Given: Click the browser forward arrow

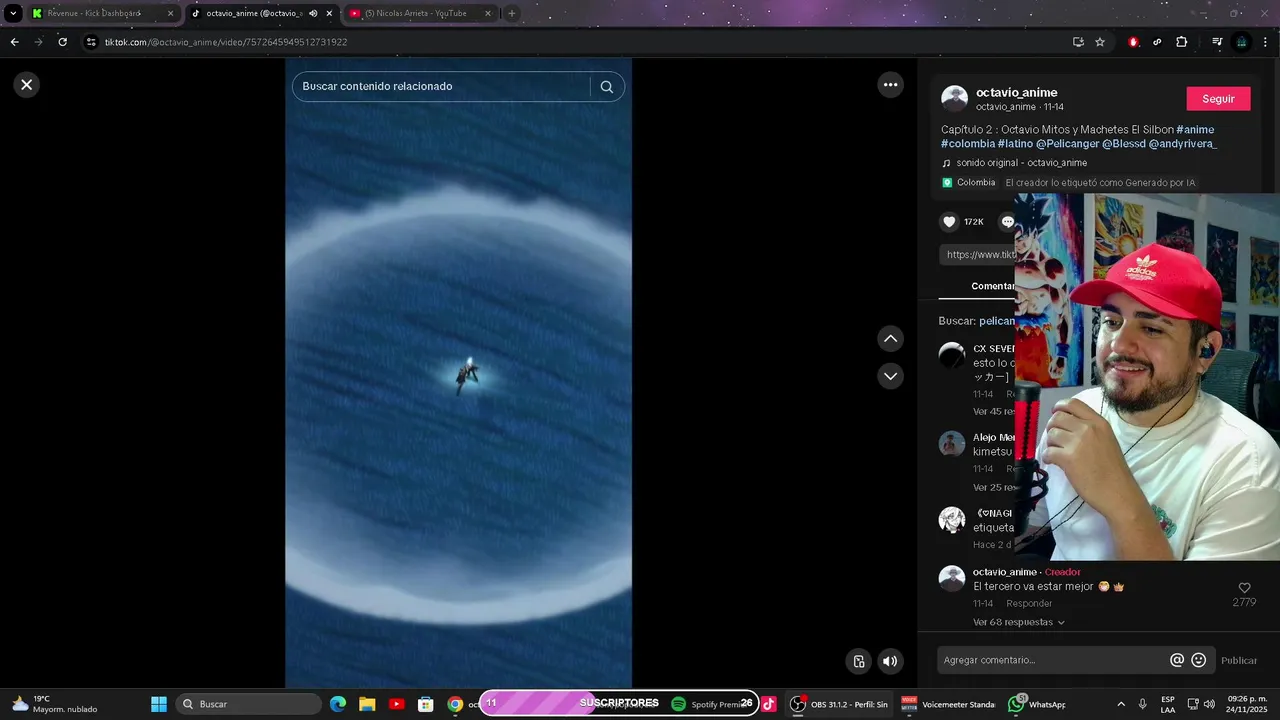Looking at the screenshot, I should (39, 42).
